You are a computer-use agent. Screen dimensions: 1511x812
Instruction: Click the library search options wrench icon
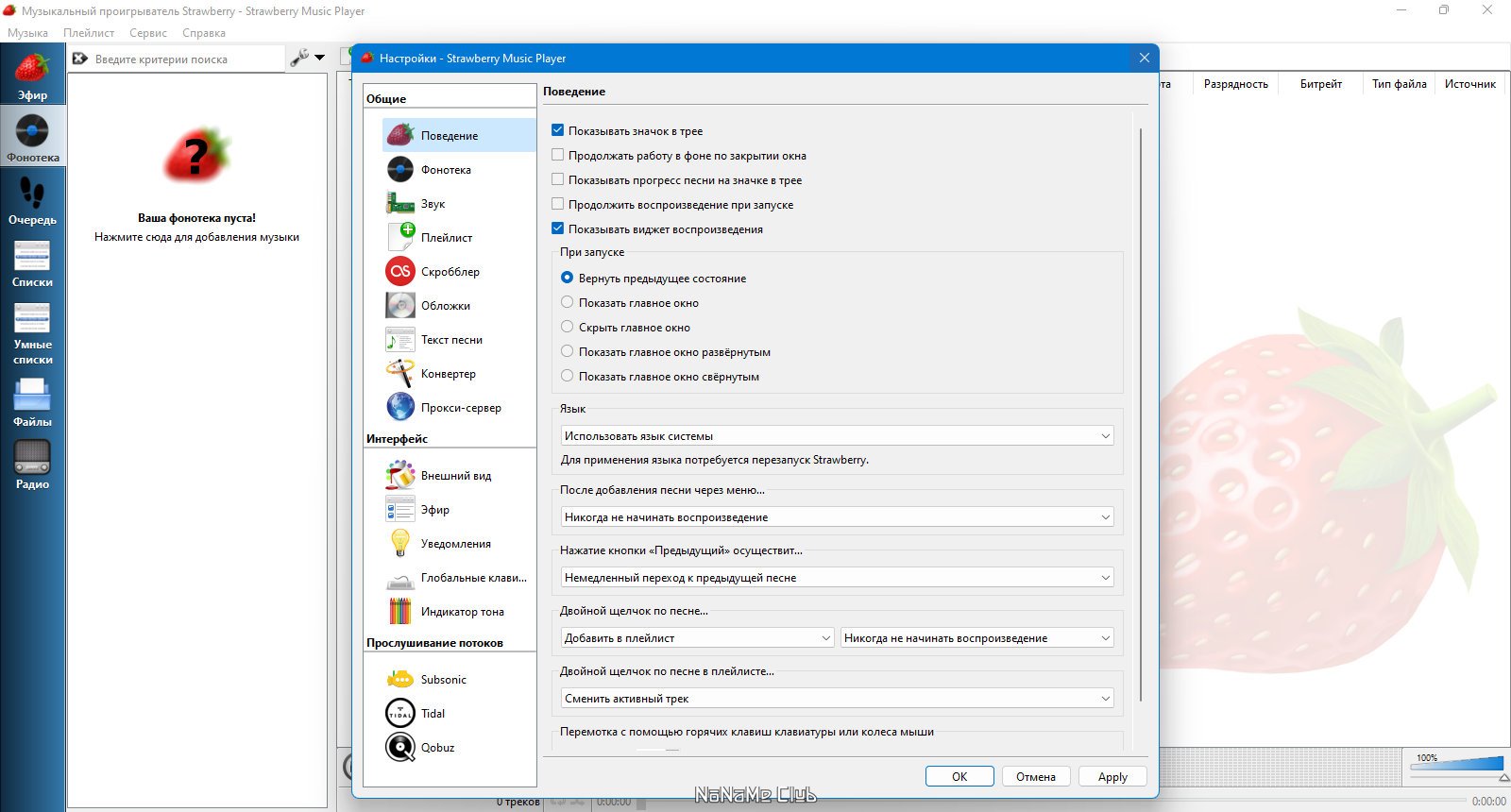[x=299, y=58]
